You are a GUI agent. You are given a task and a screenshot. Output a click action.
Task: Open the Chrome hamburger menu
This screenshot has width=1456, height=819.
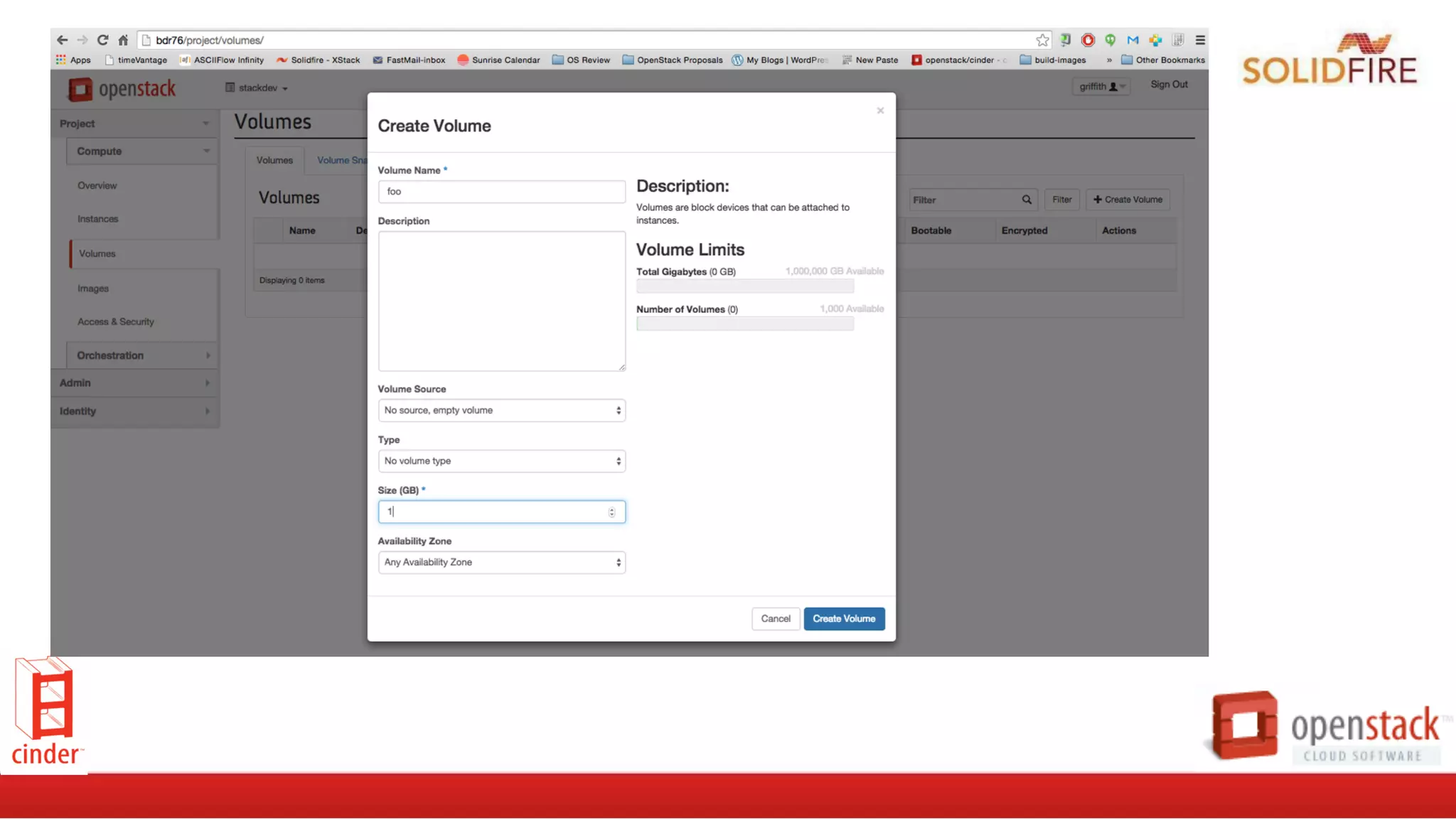(1200, 40)
